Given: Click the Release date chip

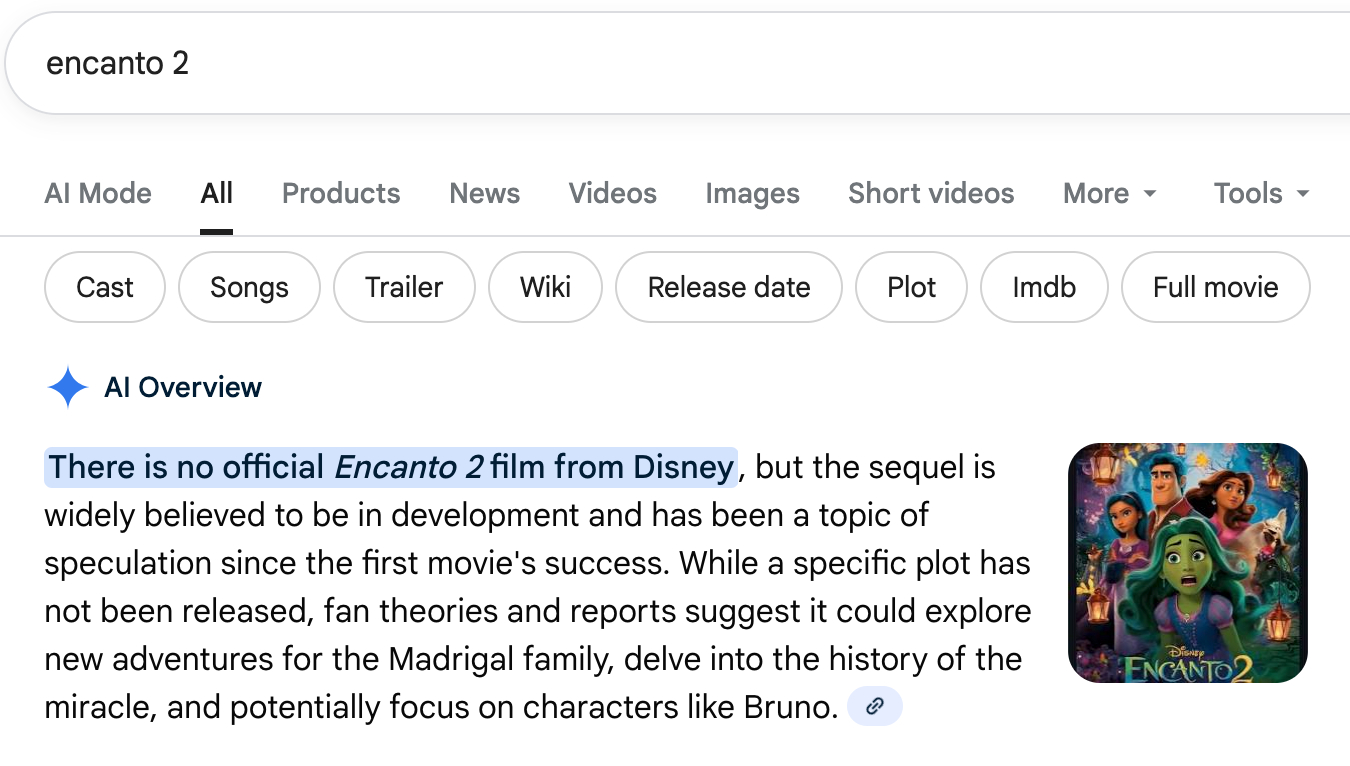Looking at the screenshot, I should (729, 287).
